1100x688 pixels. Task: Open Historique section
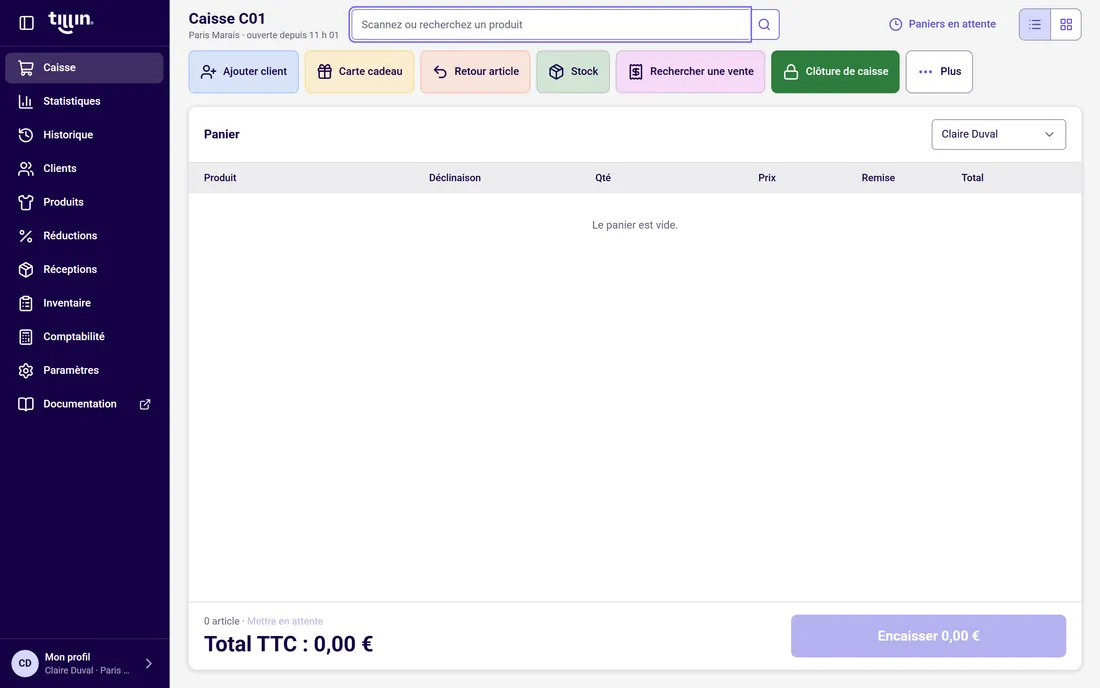coord(84,135)
